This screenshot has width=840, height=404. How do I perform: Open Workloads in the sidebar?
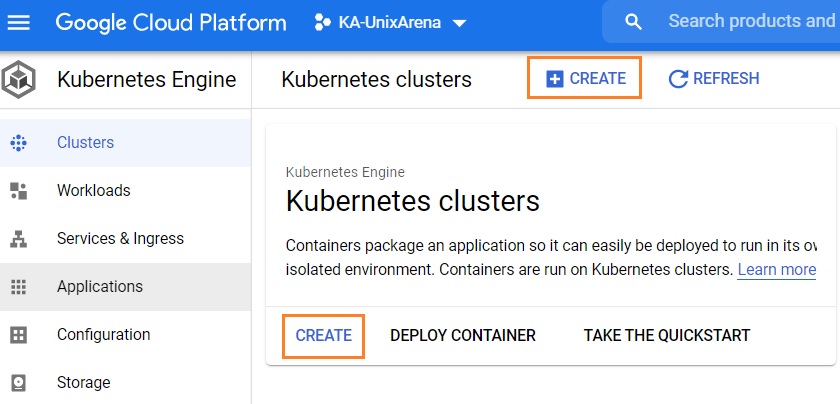(x=125, y=191)
